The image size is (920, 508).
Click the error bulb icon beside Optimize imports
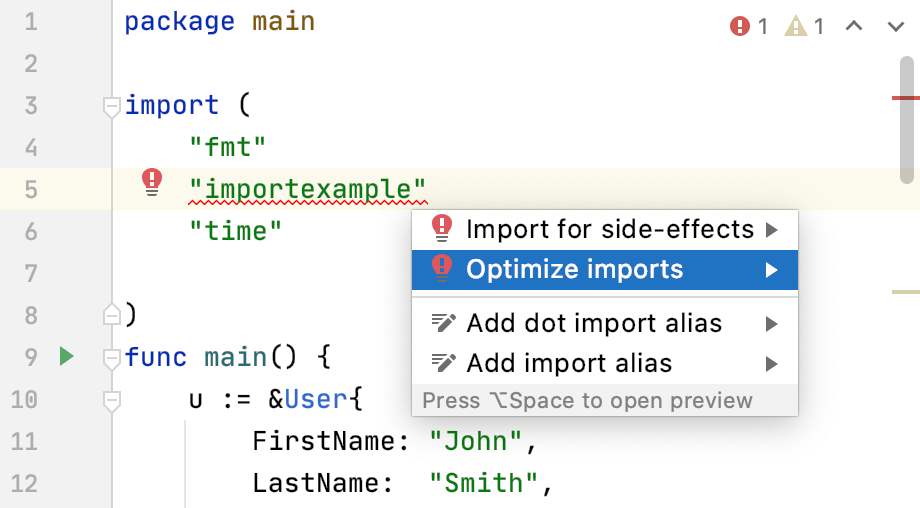[441, 269]
